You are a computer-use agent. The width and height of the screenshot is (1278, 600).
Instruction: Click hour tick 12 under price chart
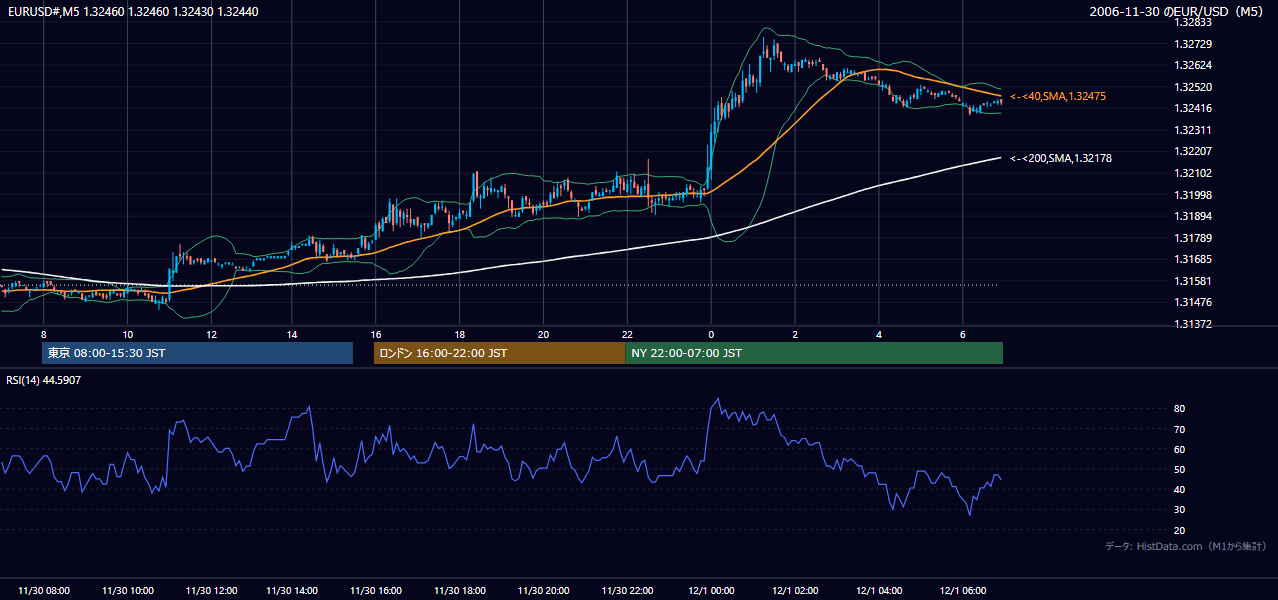pos(211,334)
